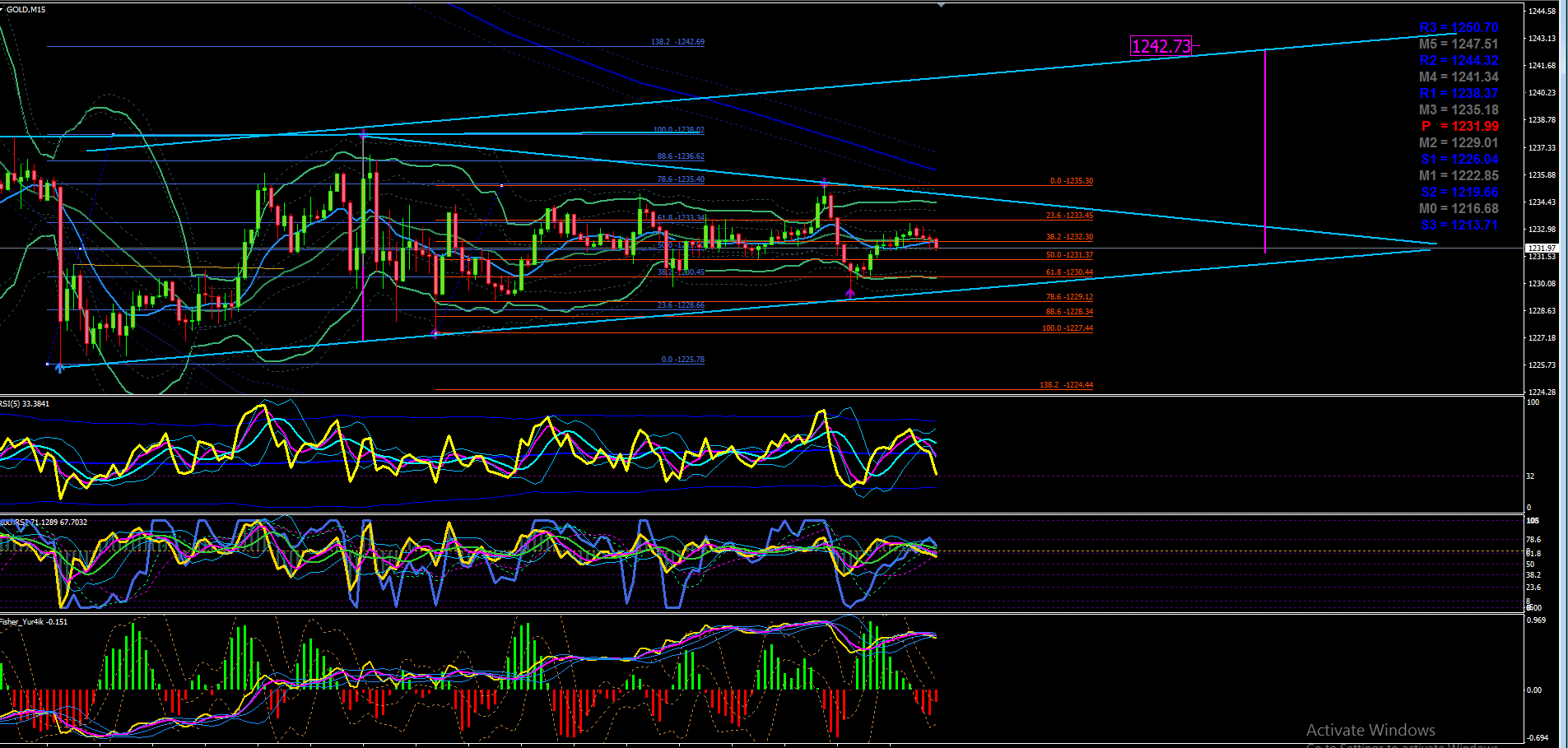1568x748 pixels.
Task: Click blue Fibonacci label 78.6 -1235.40
Action: coord(681,179)
